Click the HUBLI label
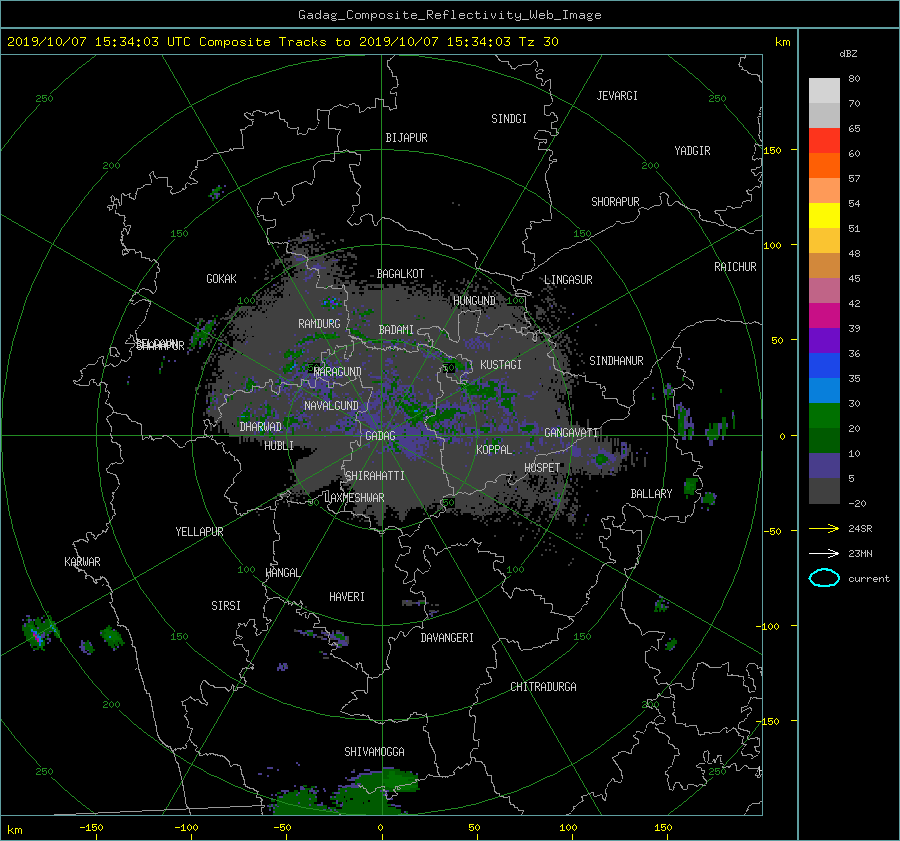900x841 pixels. click(279, 445)
